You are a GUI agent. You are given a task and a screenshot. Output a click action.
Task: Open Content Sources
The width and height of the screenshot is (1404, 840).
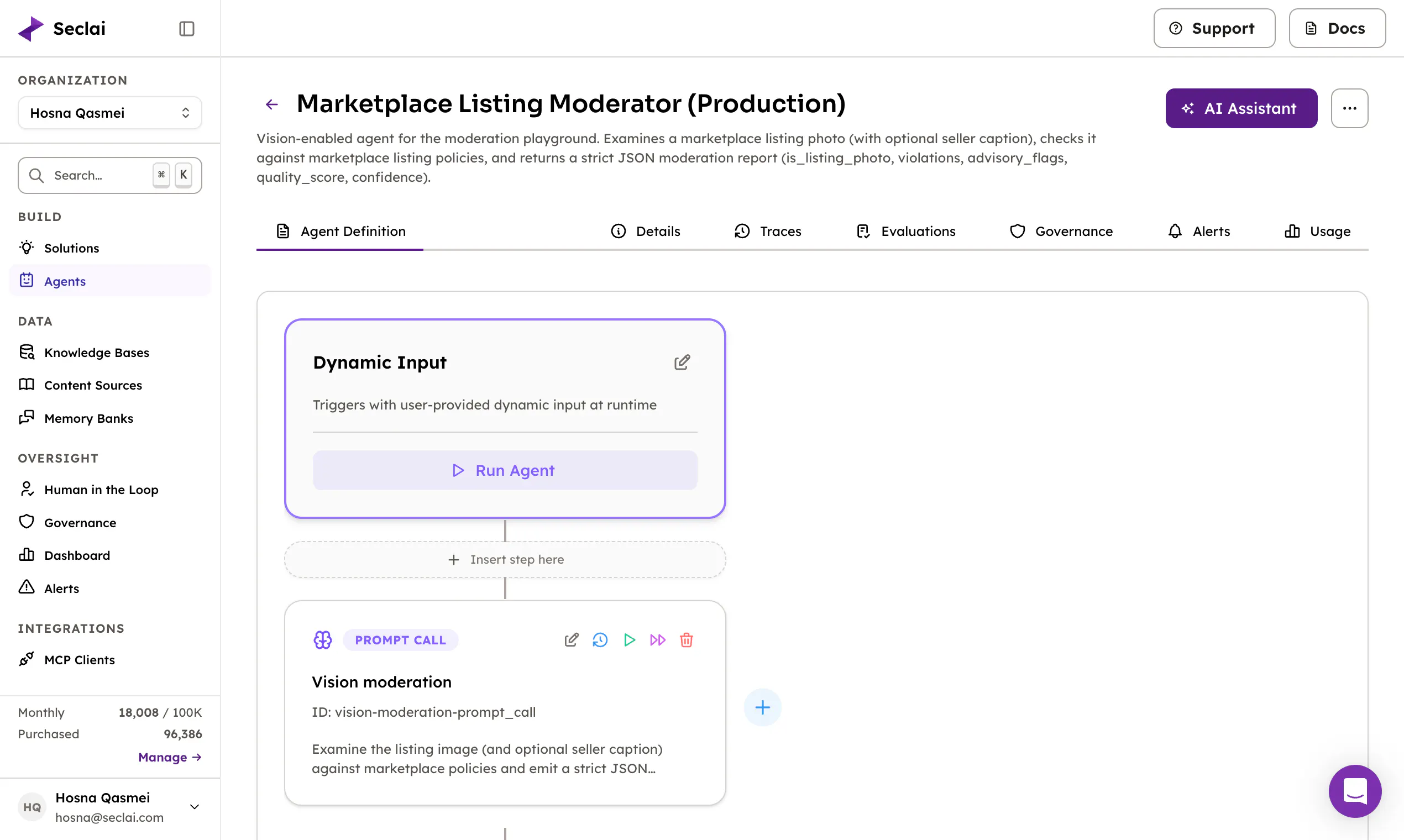[110, 386]
